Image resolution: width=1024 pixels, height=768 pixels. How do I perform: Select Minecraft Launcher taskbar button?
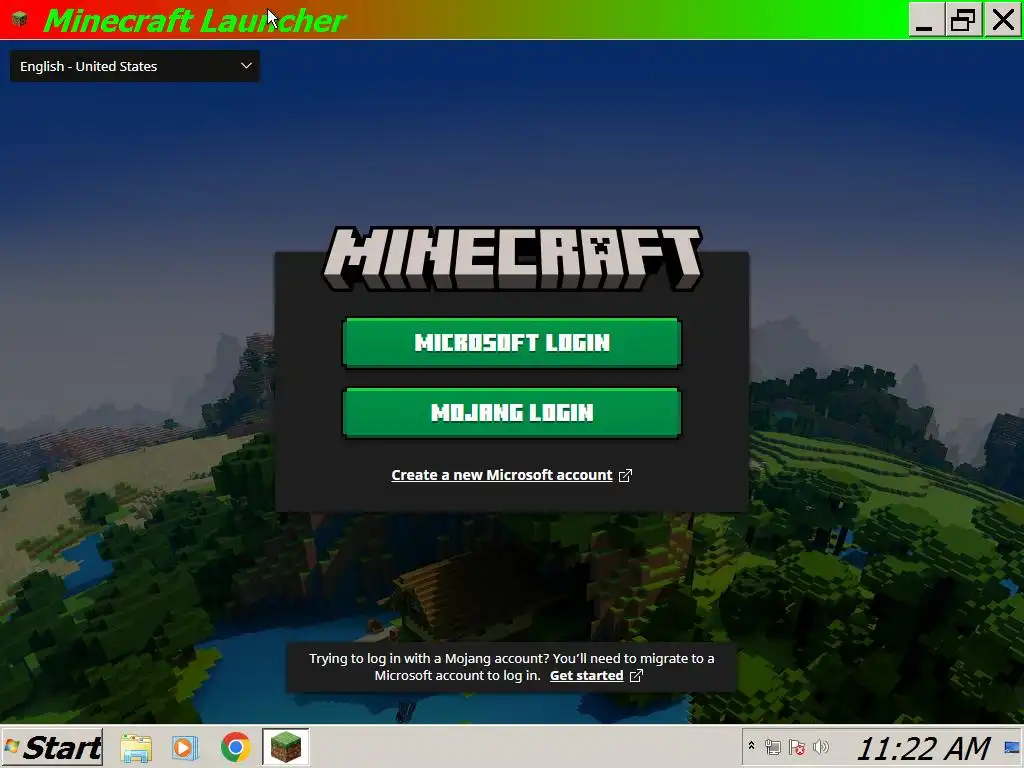(x=285, y=747)
